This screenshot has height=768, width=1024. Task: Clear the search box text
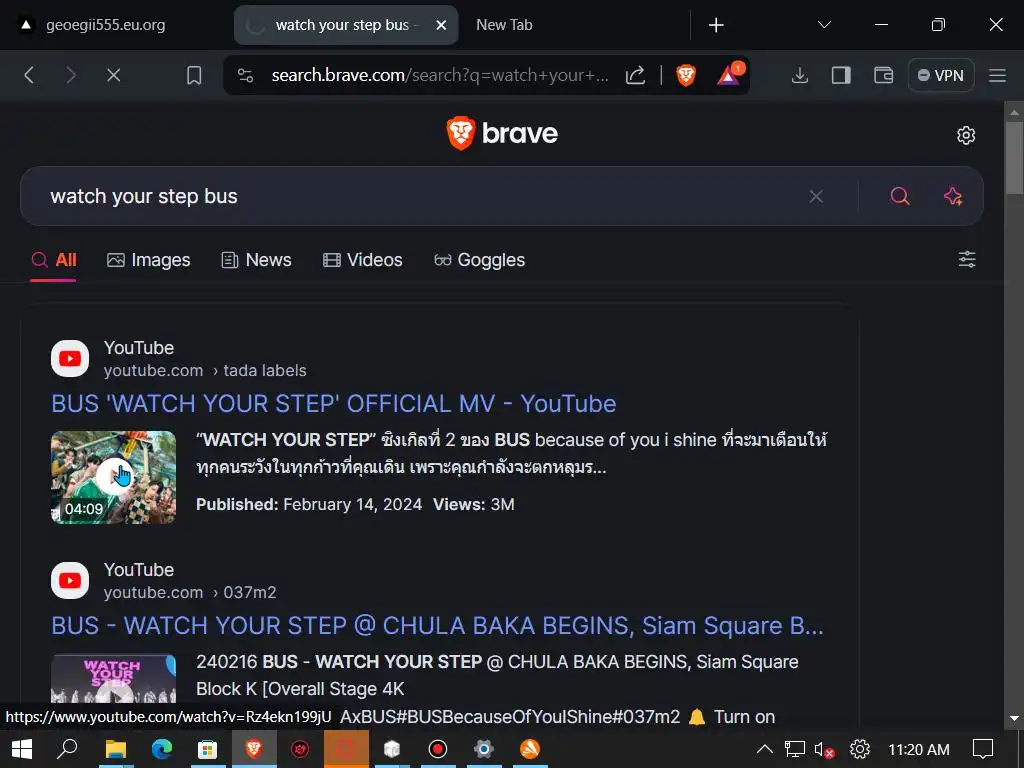(816, 197)
